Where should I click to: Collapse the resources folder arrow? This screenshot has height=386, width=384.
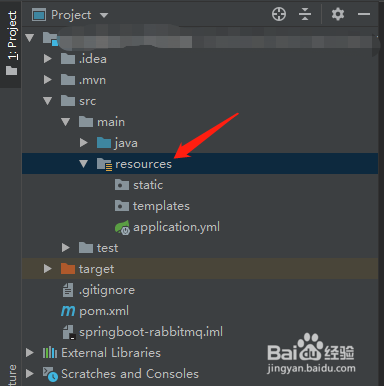click(x=84, y=164)
